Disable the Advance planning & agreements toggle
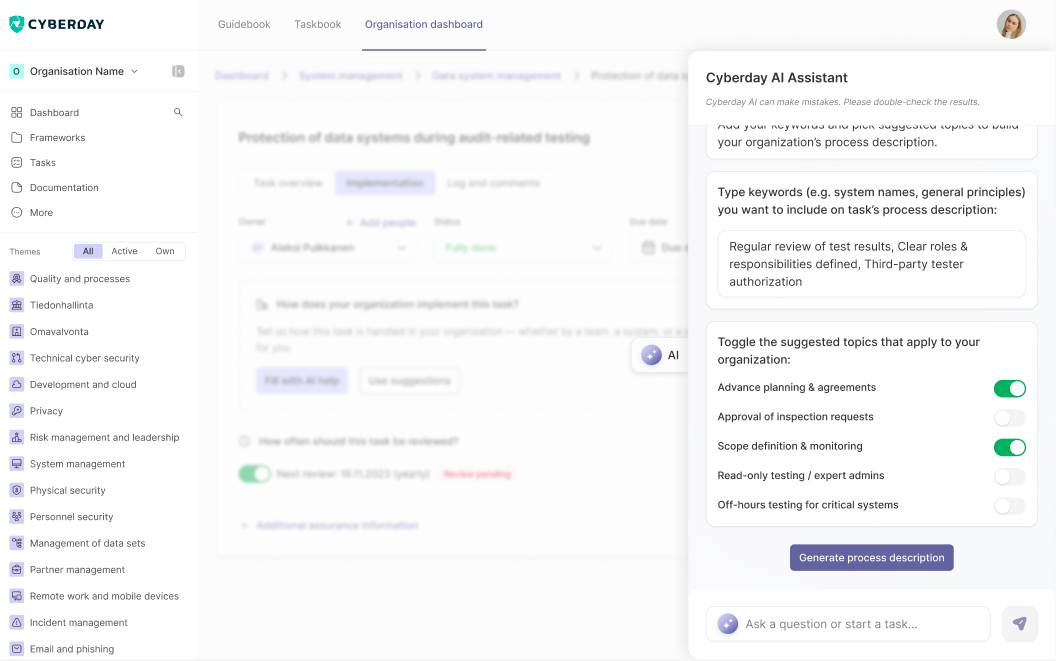 pos(1010,388)
